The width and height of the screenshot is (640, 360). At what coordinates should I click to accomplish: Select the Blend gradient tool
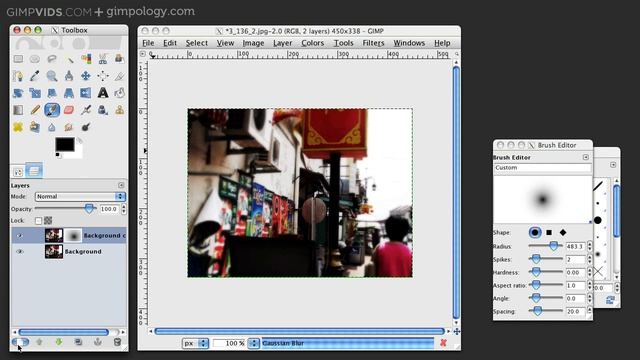coord(18,110)
